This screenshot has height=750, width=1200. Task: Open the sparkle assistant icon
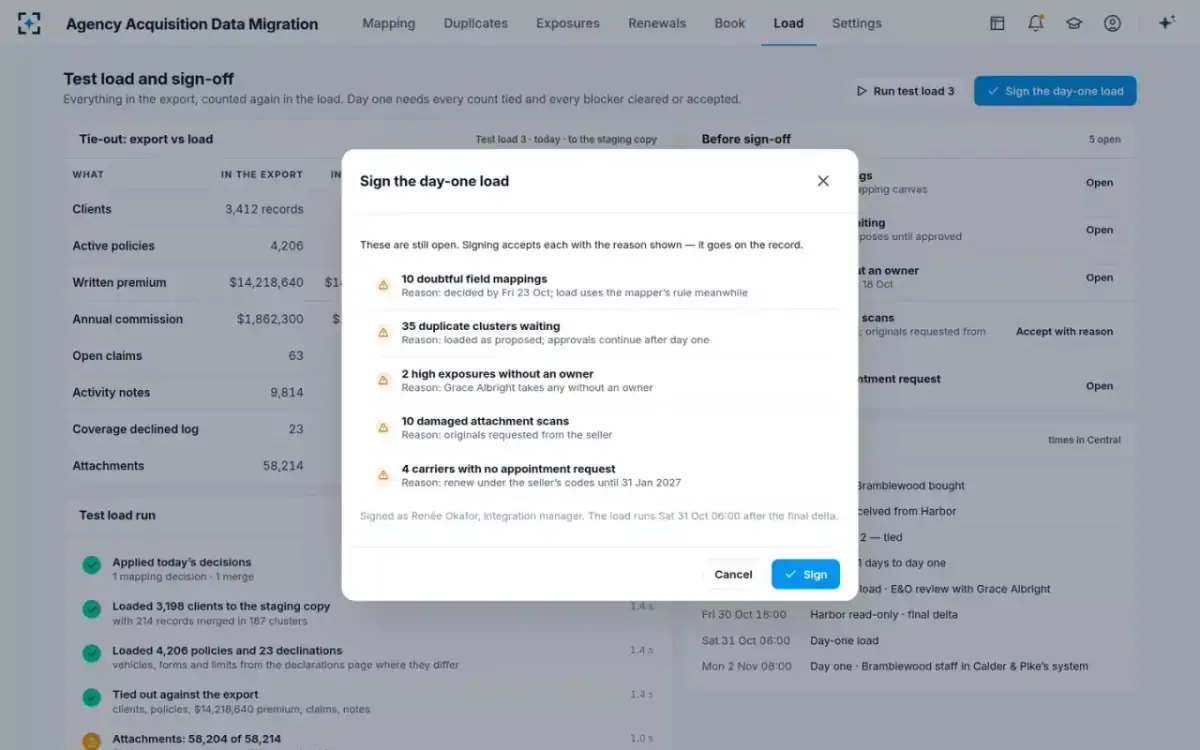click(x=1166, y=23)
